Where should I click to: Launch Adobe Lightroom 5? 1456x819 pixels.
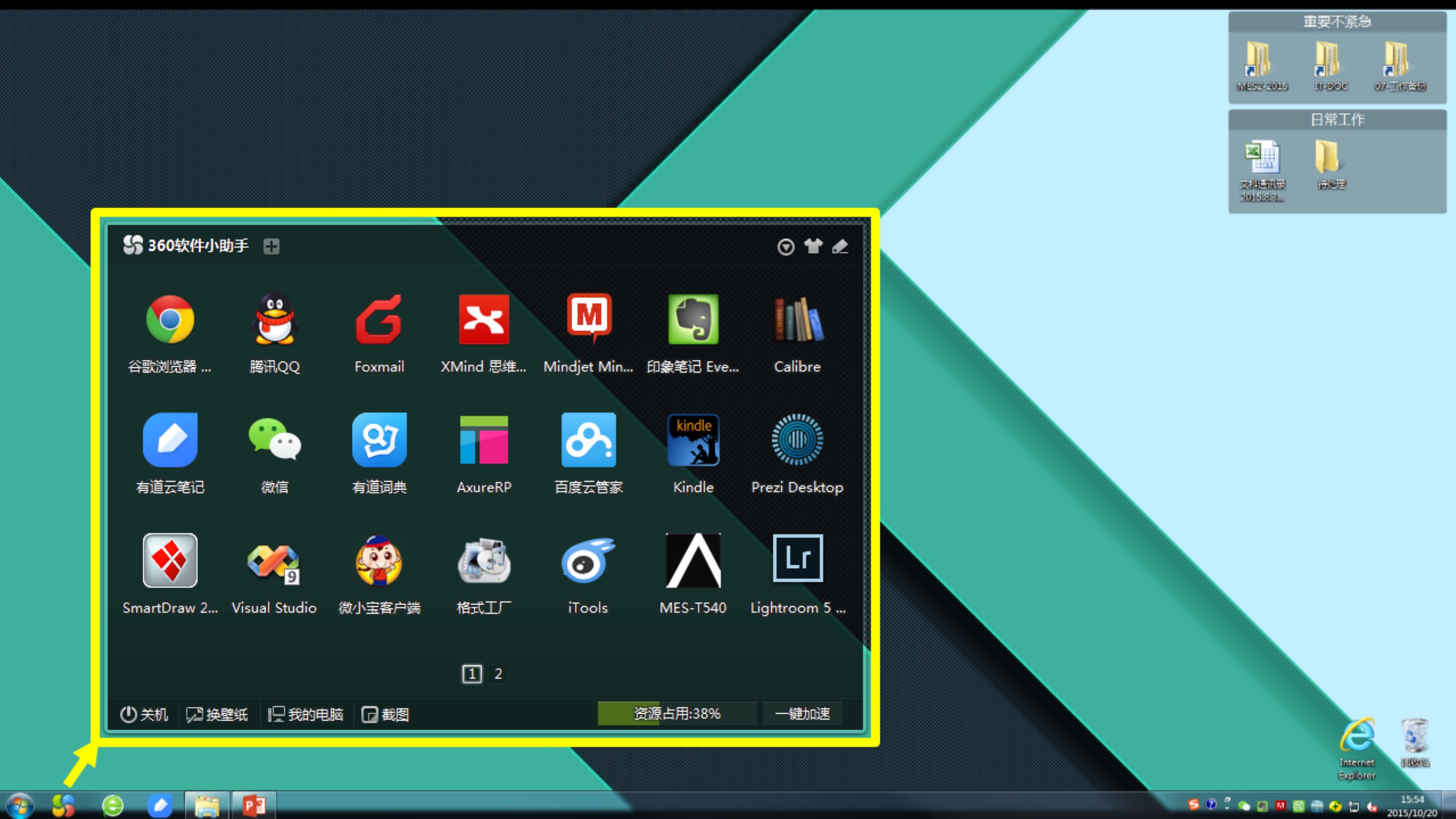(797, 558)
